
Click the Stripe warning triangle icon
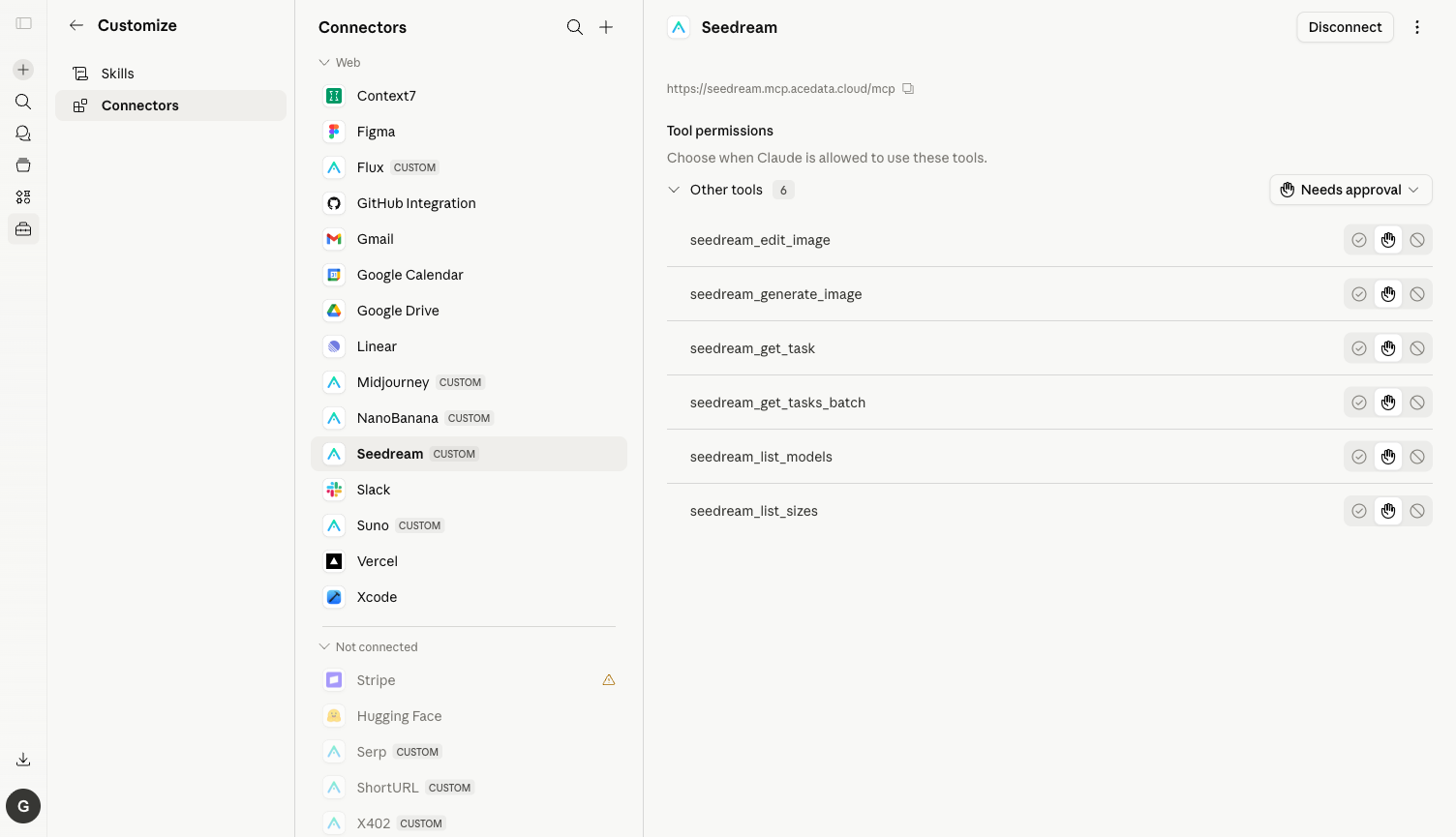tap(609, 680)
